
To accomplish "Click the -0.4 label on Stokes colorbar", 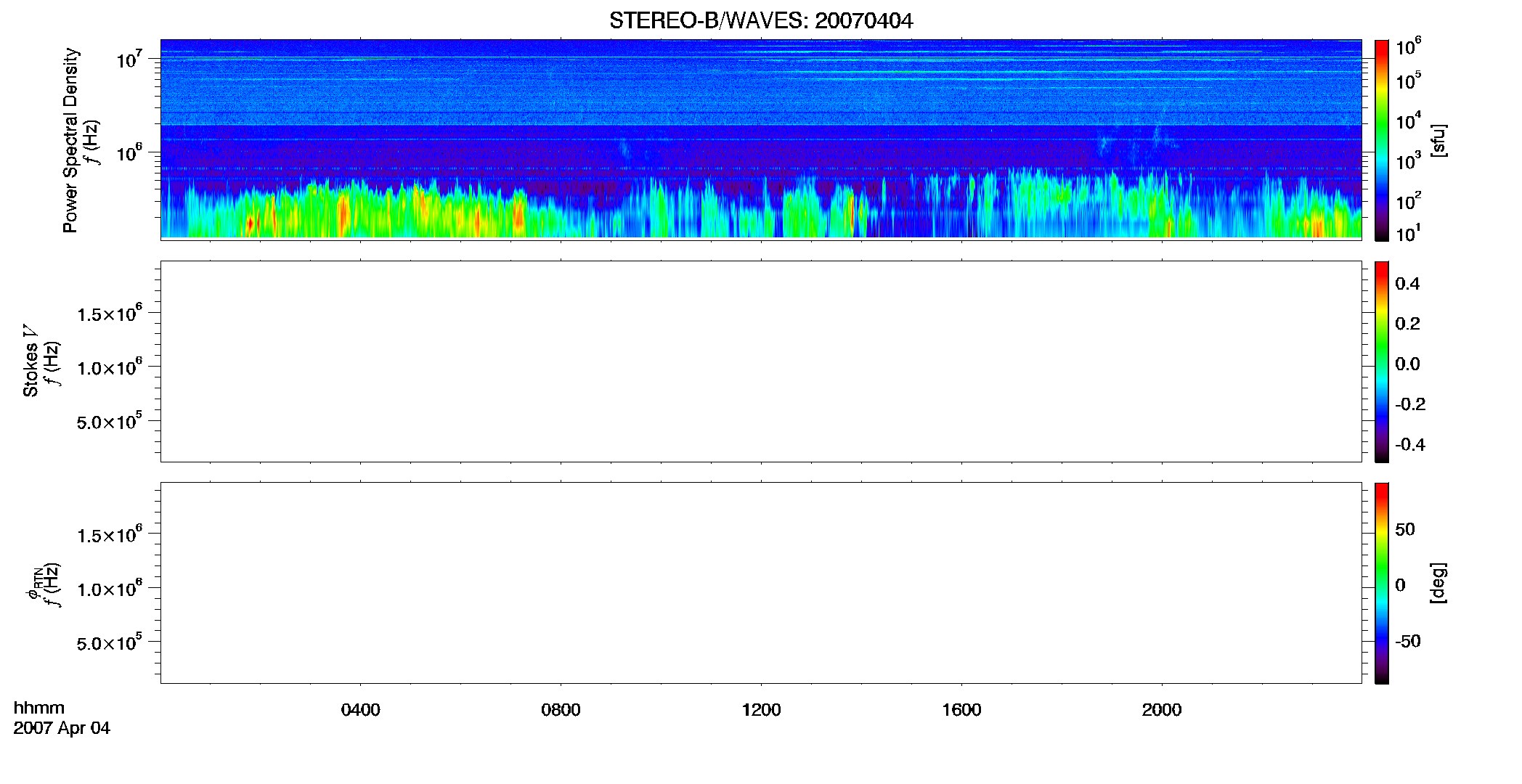I will [1410, 444].
